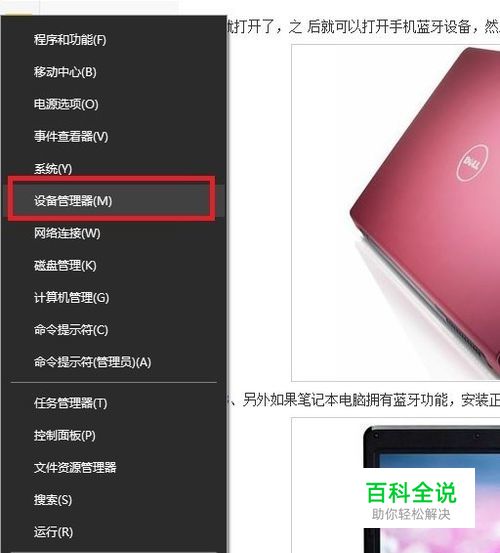Image resolution: width=500 pixels, height=553 pixels.
Task: Open 网络连接(W)
Action: point(113,233)
